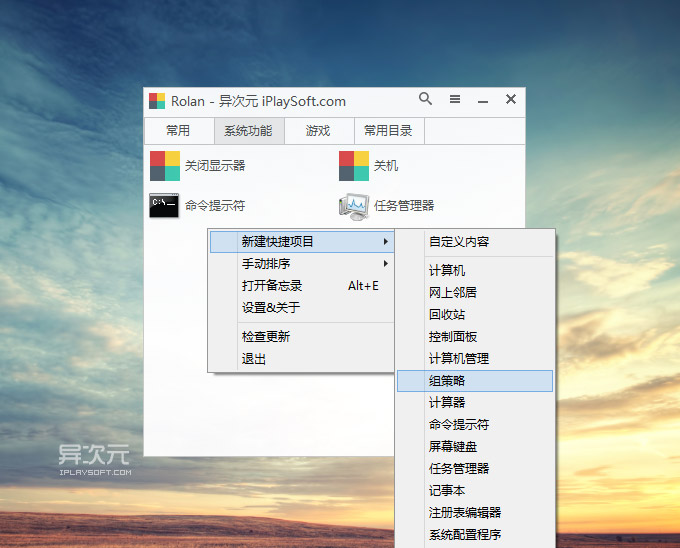Viewport: 680px width, 548px height.
Task: Switch to the 系统功能 tab
Action: [249, 130]
